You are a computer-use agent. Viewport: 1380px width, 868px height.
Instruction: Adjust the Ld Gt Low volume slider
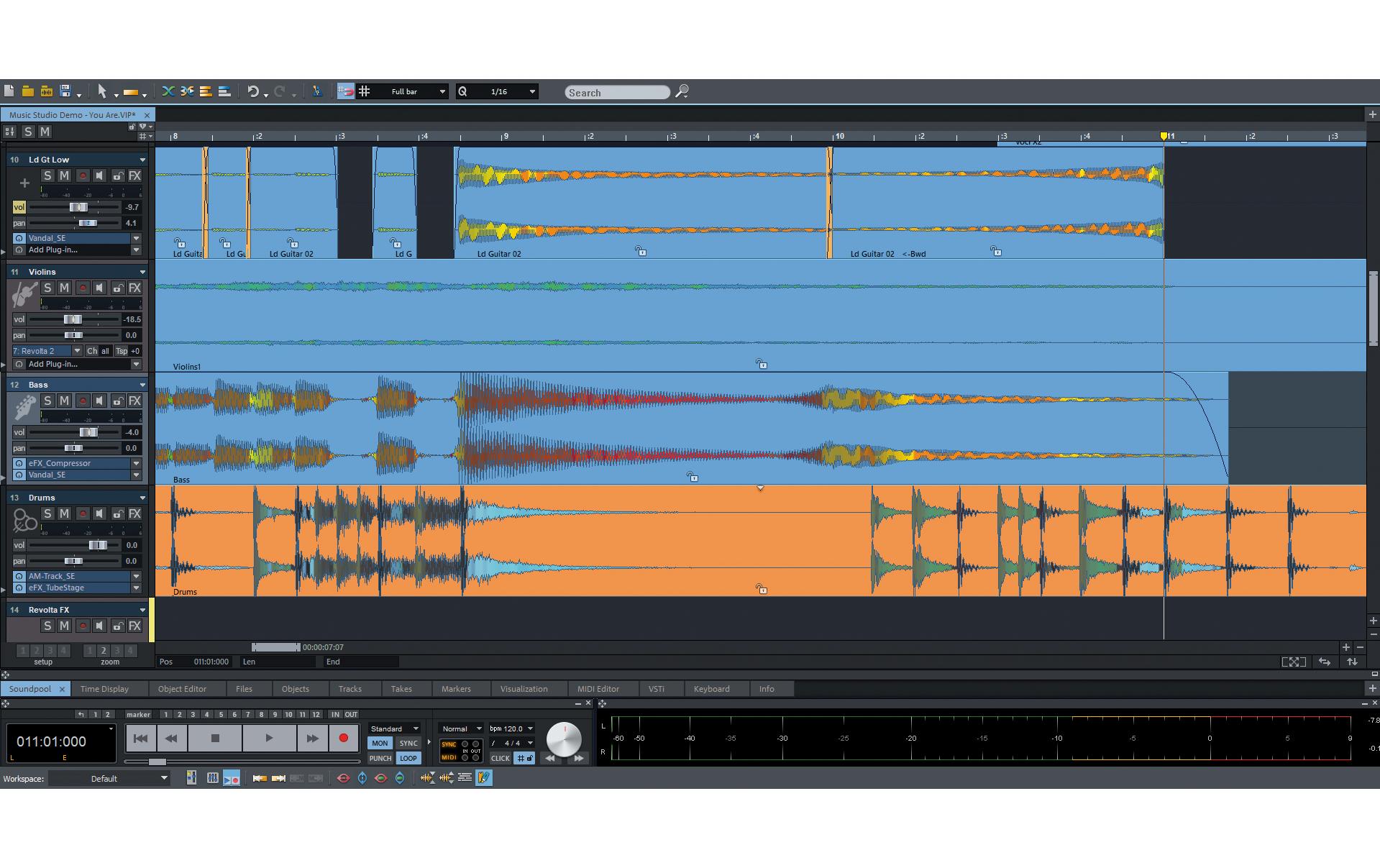click(78, 207)
